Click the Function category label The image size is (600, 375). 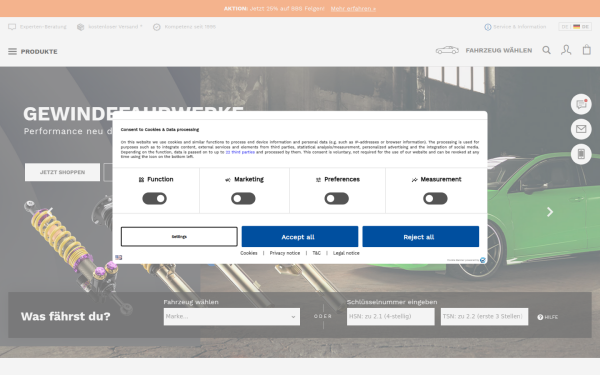pyautogui.click(x=160, y=179)
